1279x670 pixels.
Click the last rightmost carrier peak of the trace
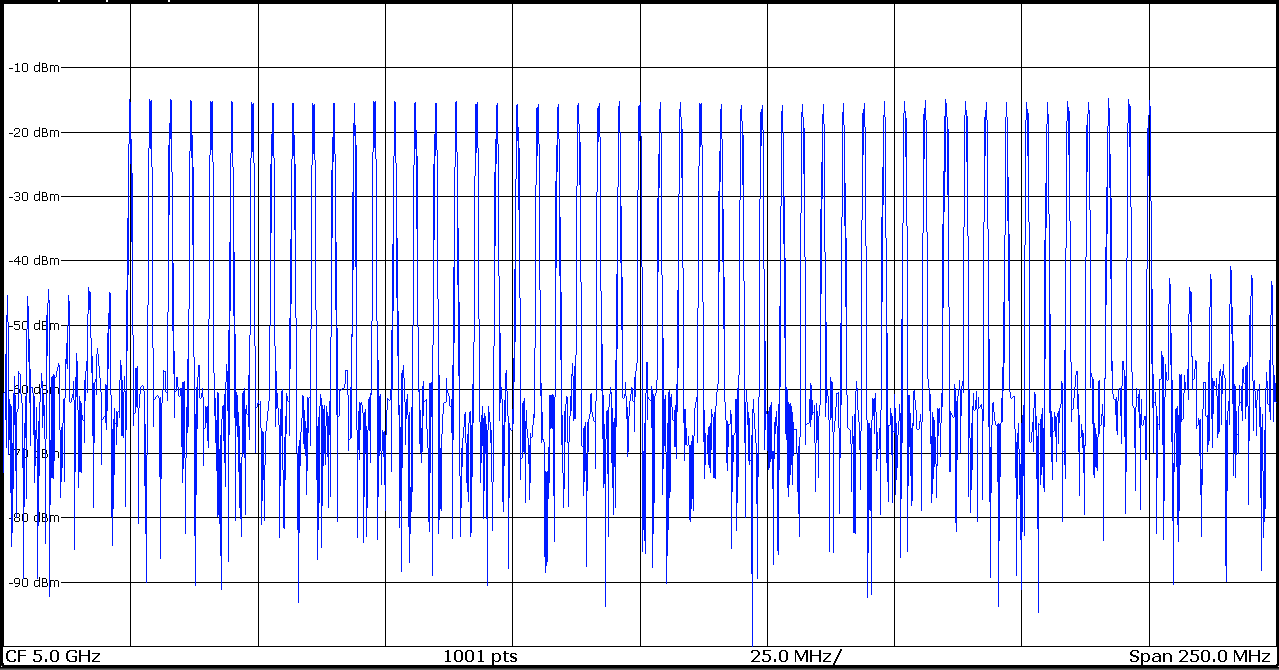[1150, 105]
